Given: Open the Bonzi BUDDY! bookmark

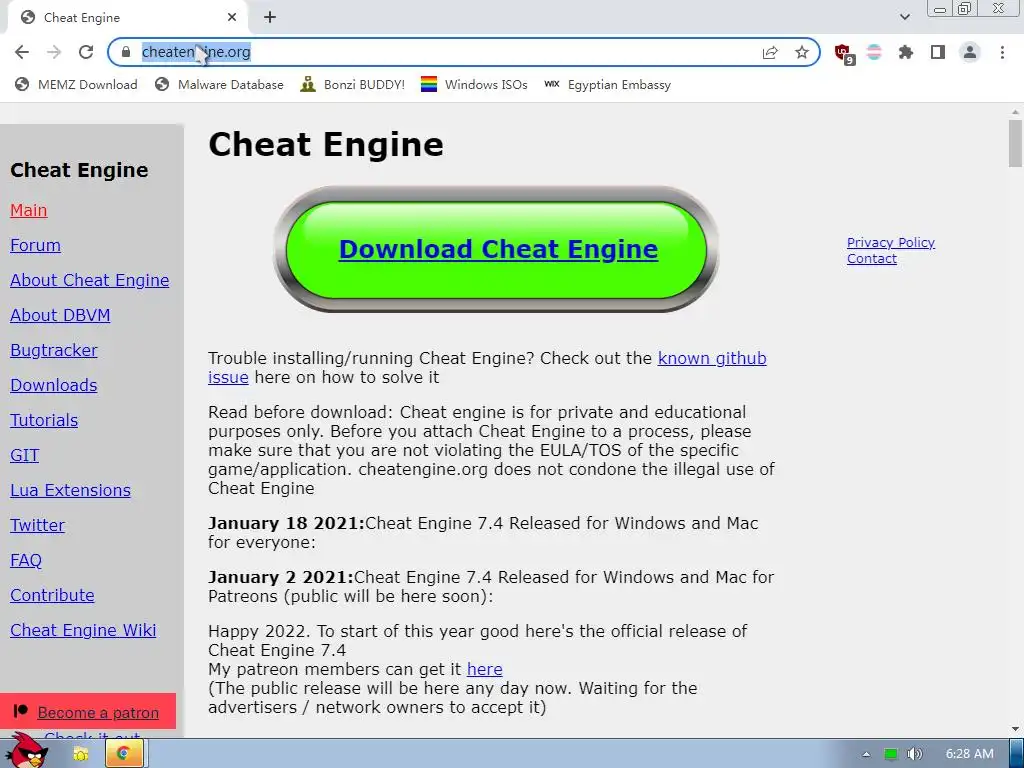Looking at the screenshot, I should tap(353, 85).
